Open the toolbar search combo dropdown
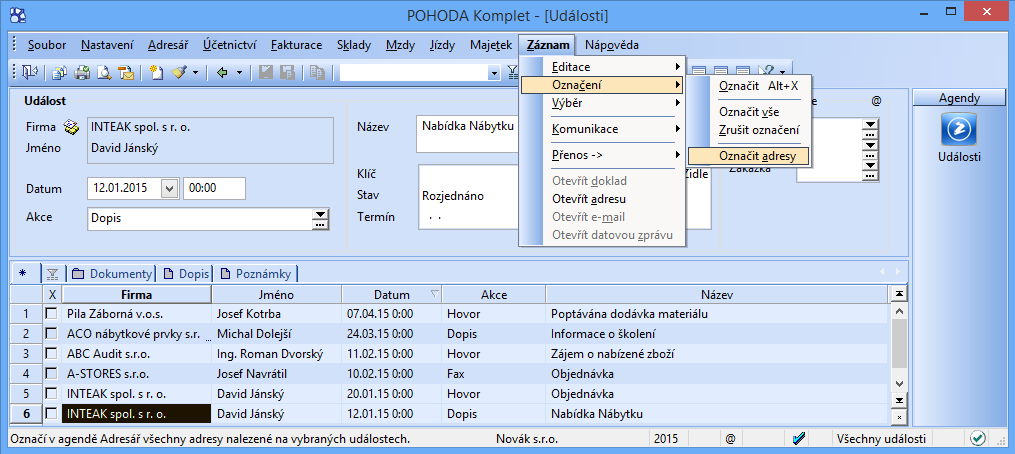Viewport: 1015px width, 454px height. 495,73
